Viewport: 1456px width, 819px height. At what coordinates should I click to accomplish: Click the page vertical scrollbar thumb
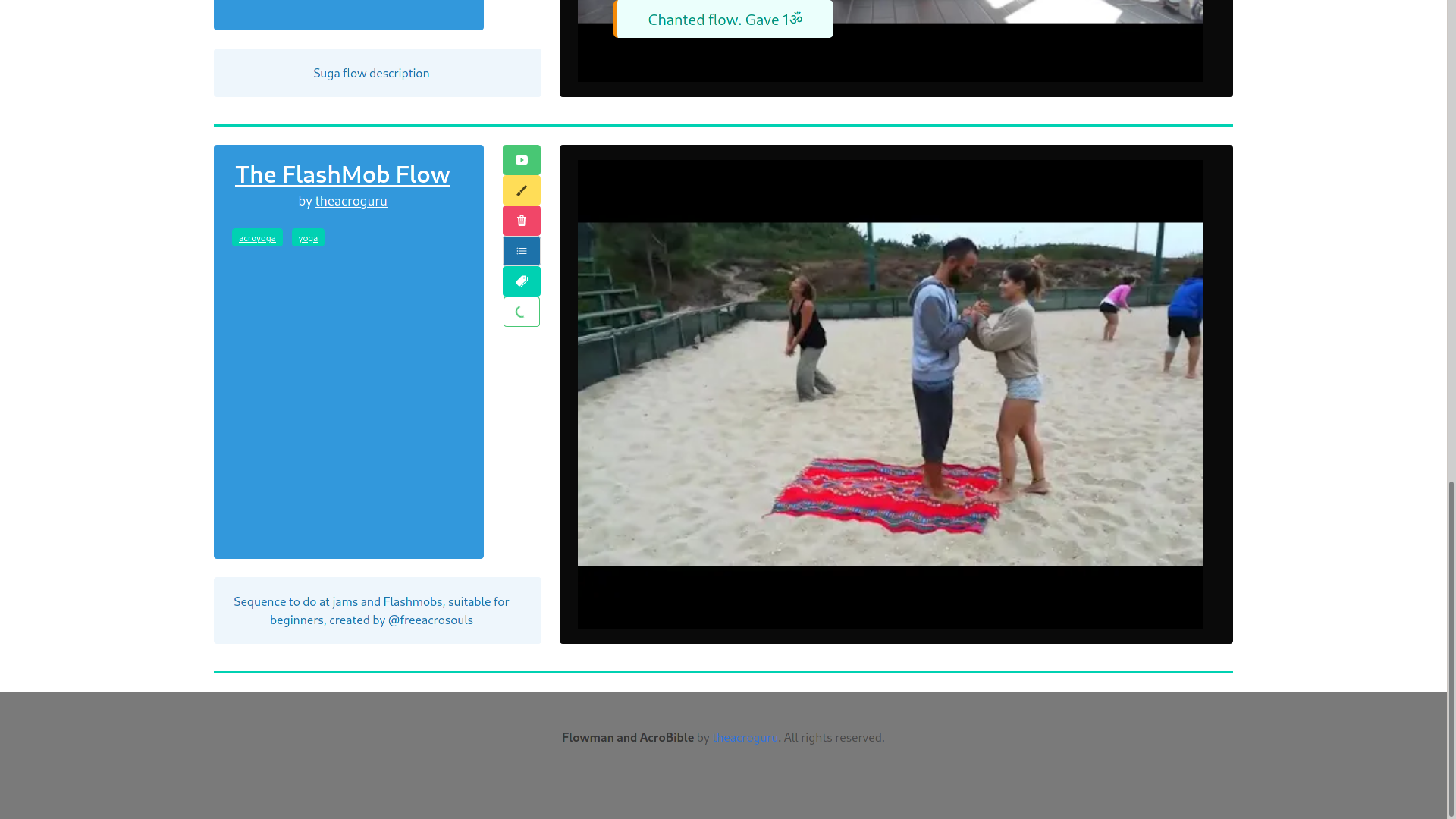1451,648
